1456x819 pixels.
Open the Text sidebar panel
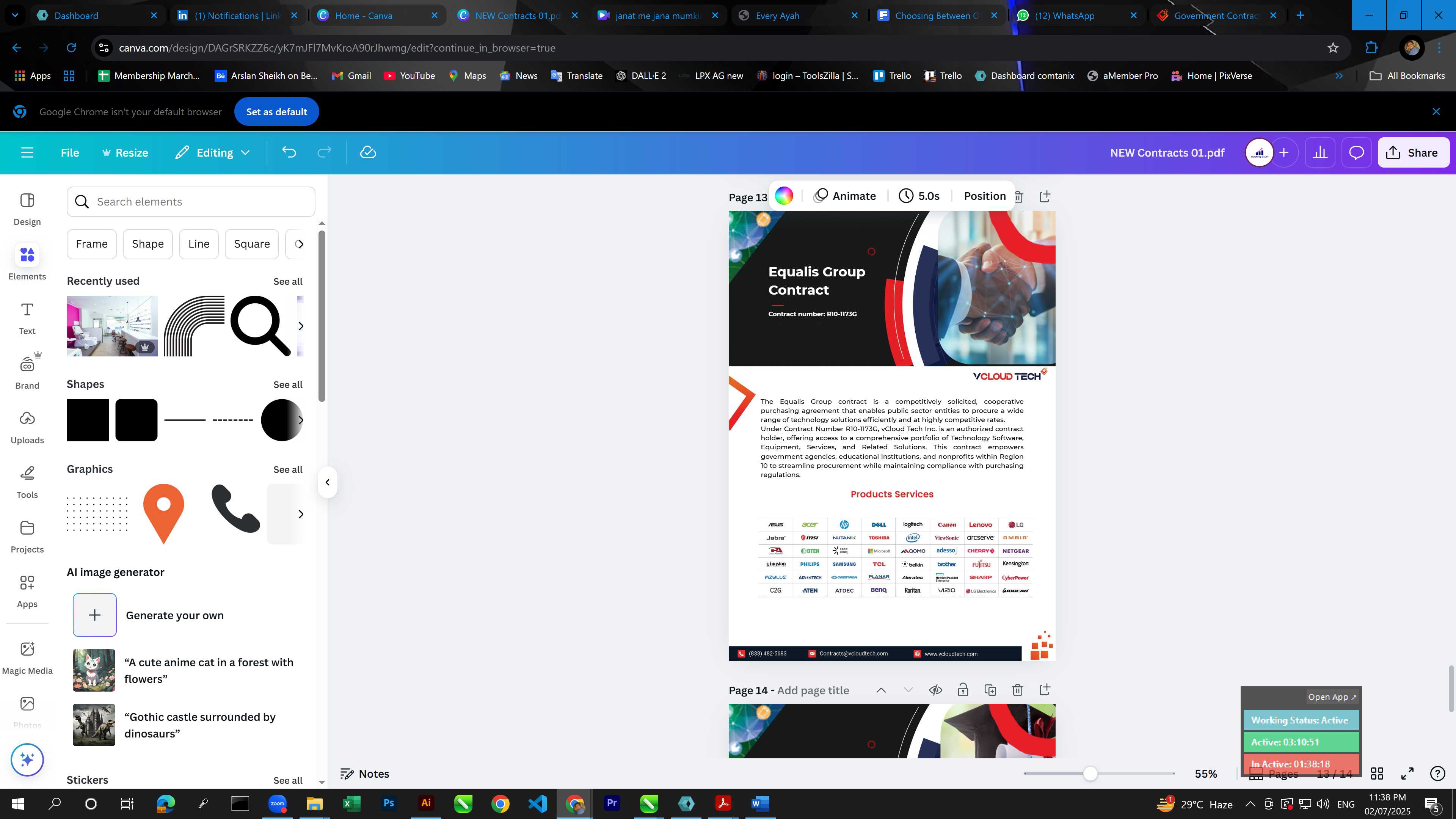[27, 319]
